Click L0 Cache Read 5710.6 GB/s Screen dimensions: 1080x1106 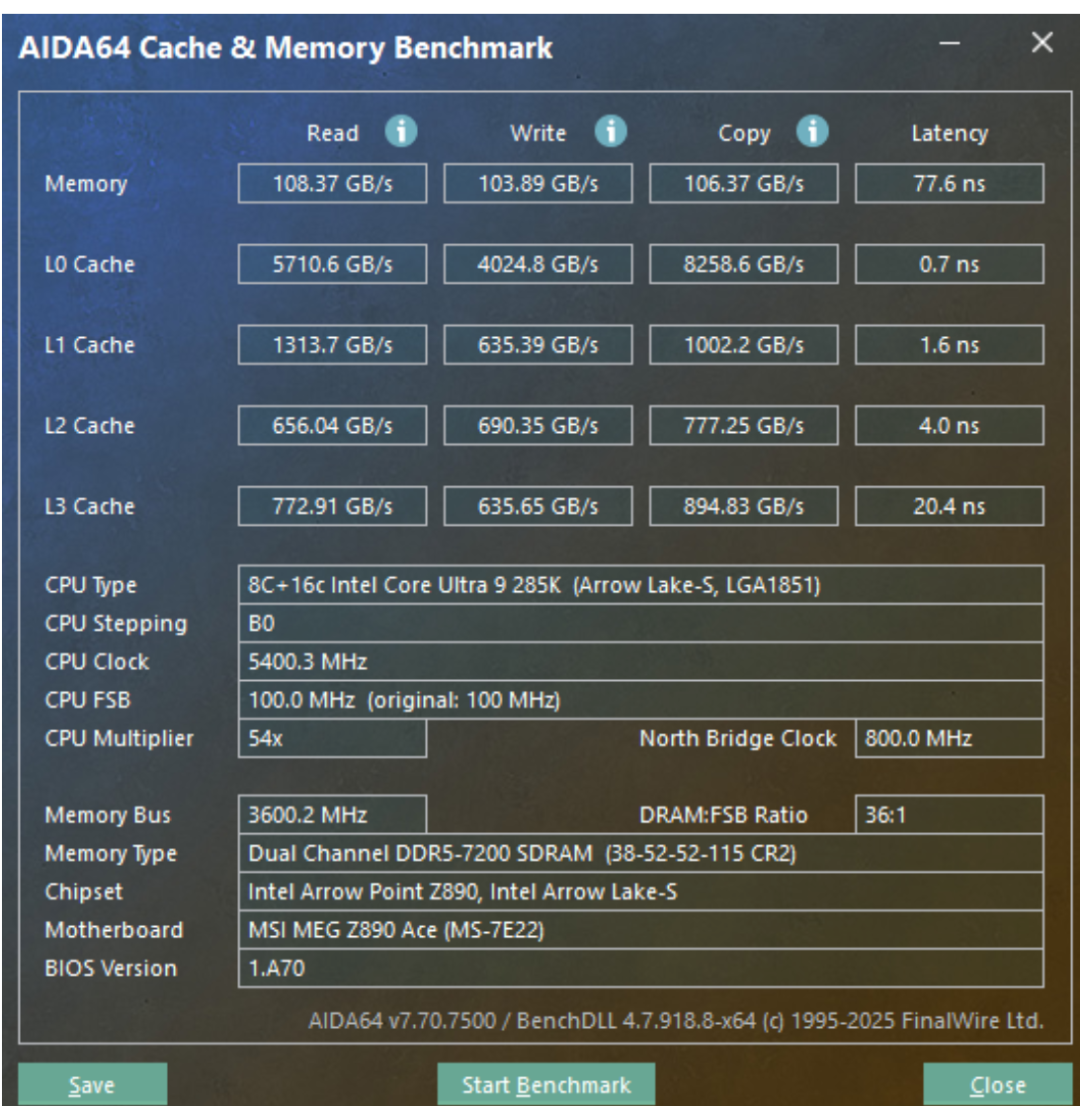tap(332, 264)
